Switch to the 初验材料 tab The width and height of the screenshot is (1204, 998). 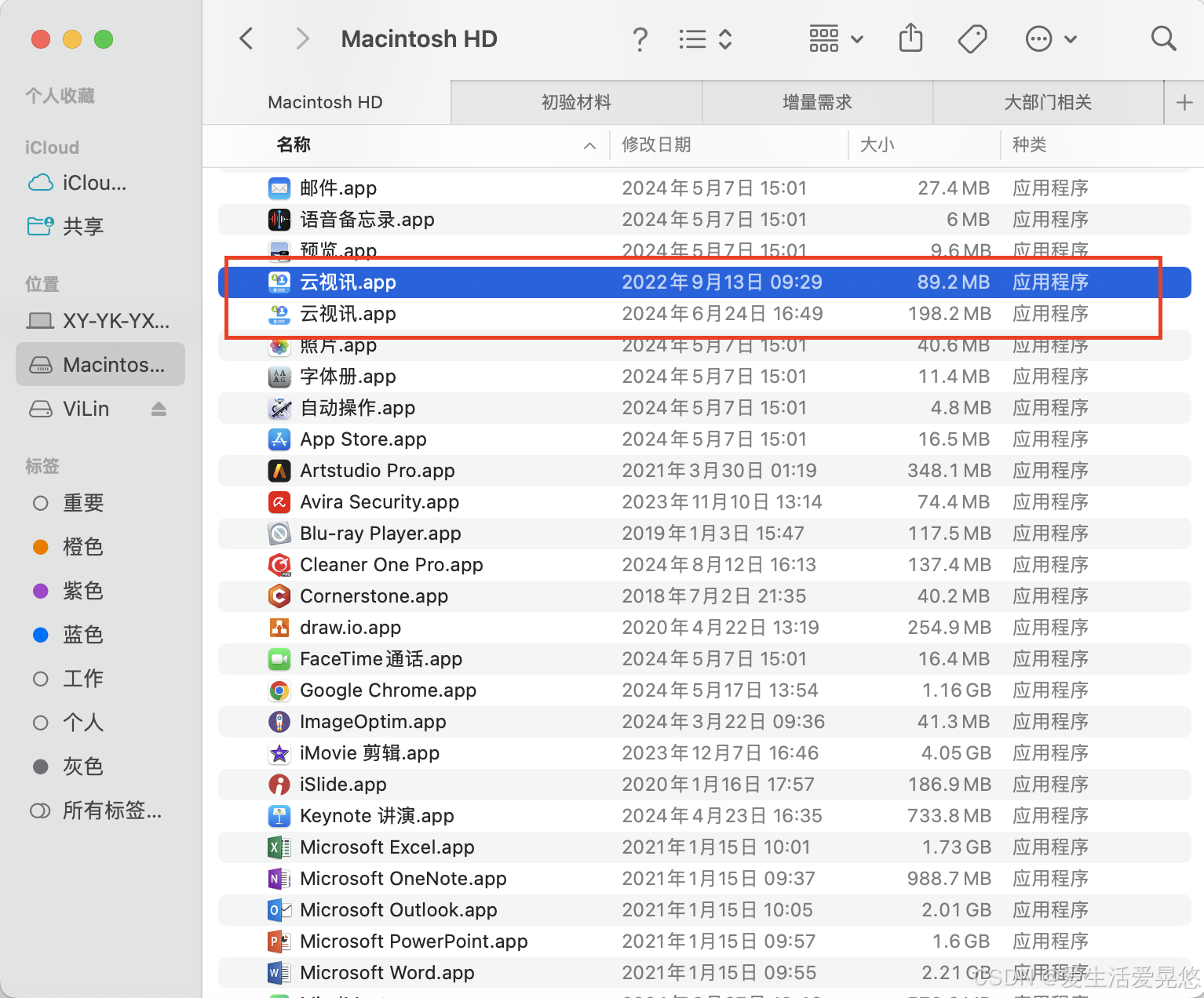point(575,102)
